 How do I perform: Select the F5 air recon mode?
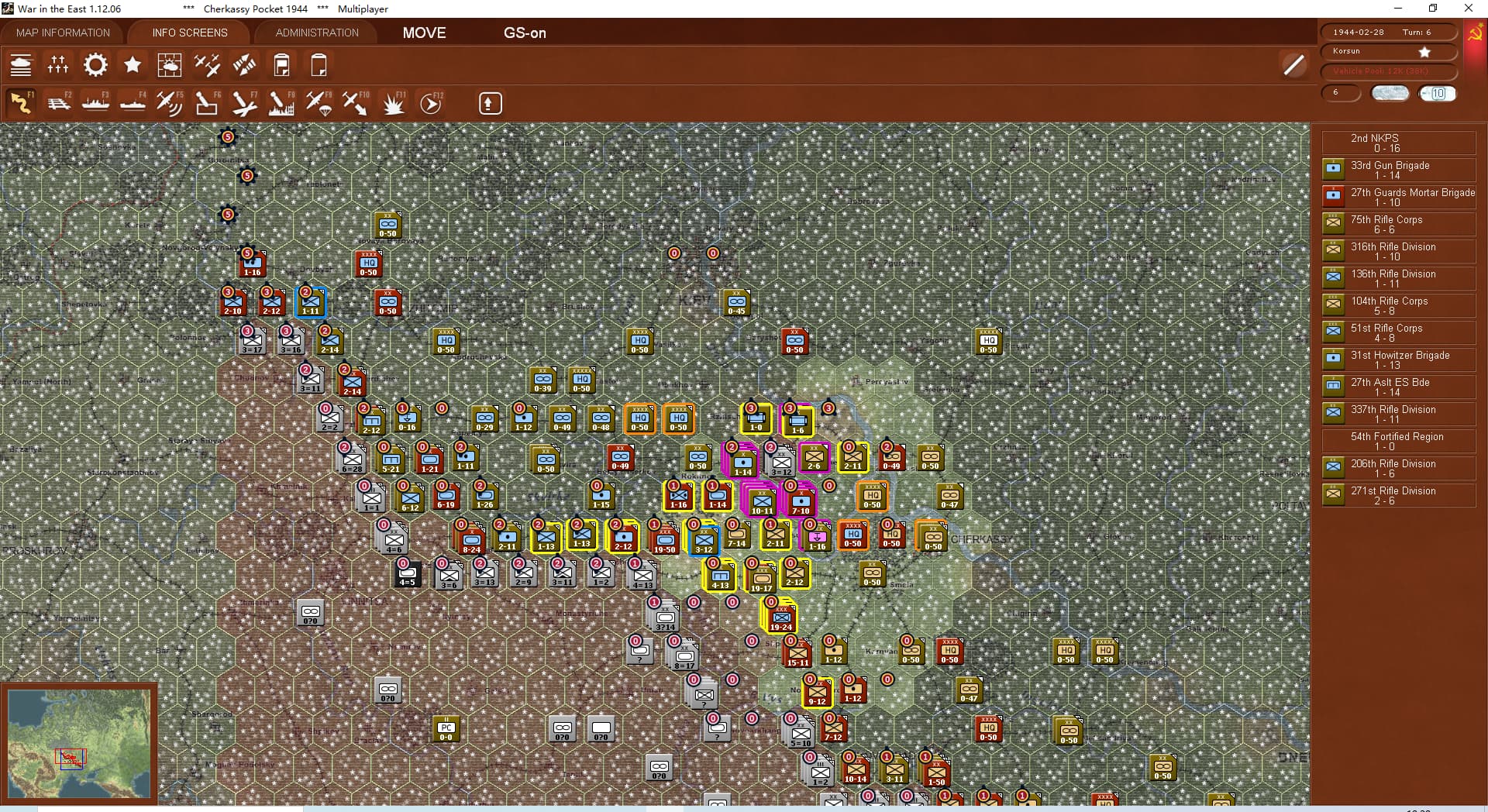tap(170, 103)
